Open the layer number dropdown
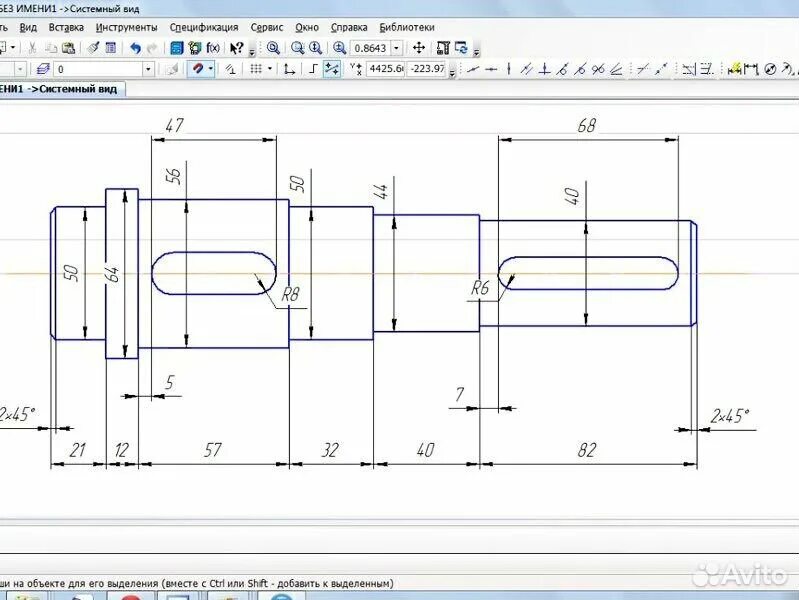 coord(148,69)
